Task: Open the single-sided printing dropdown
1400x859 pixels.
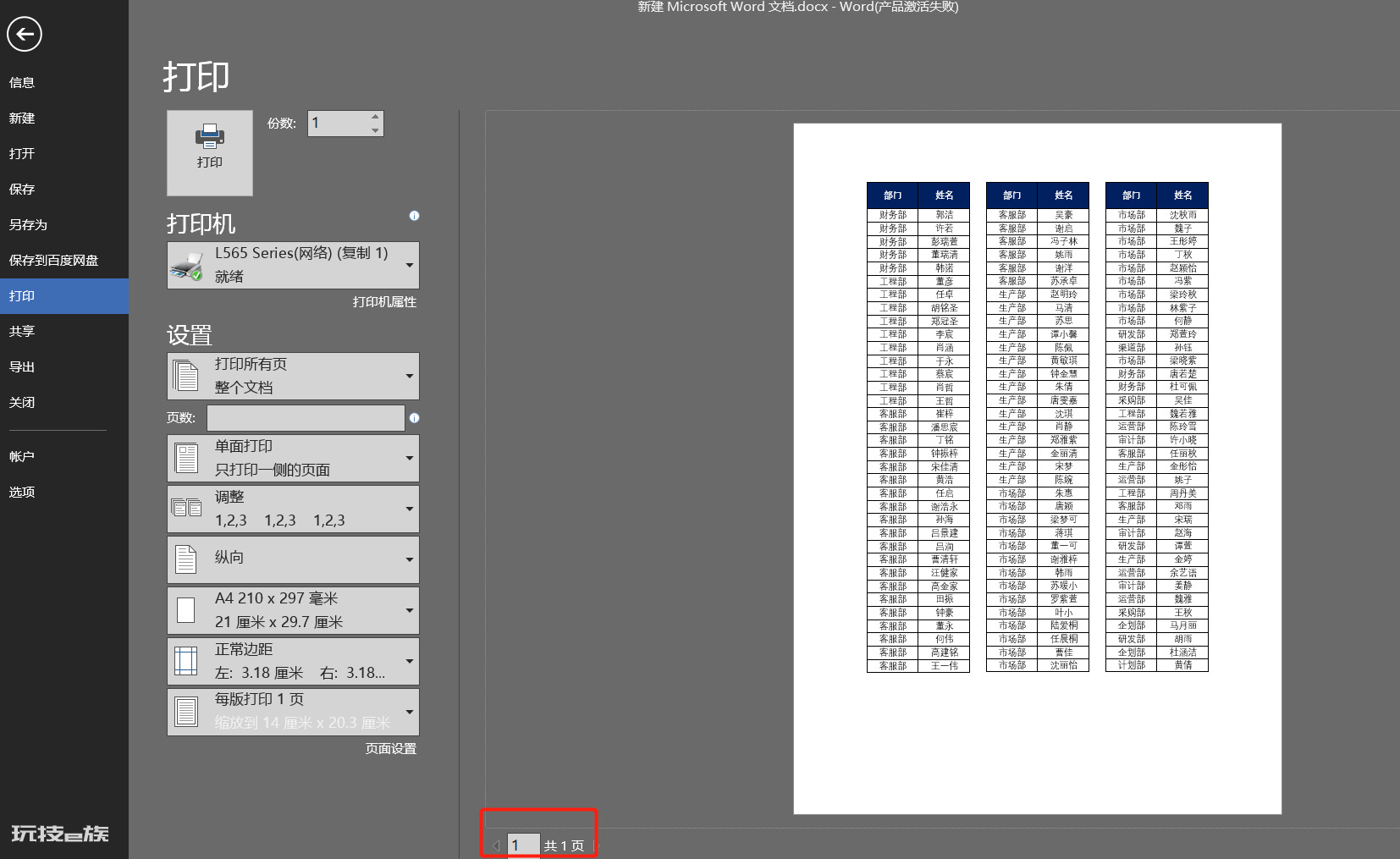Action: point(293,458)
